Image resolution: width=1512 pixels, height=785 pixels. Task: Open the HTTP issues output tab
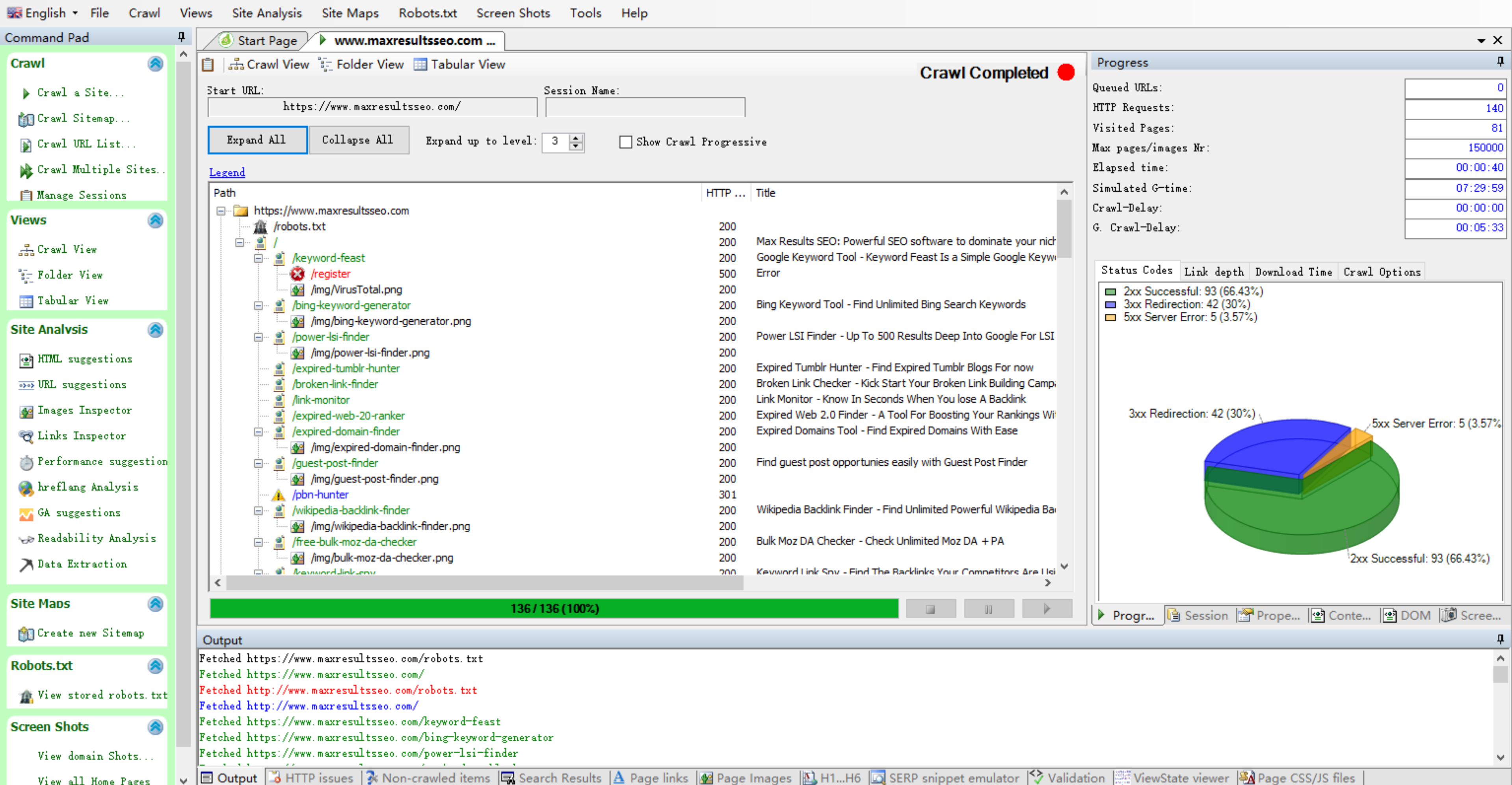[312, 778]
